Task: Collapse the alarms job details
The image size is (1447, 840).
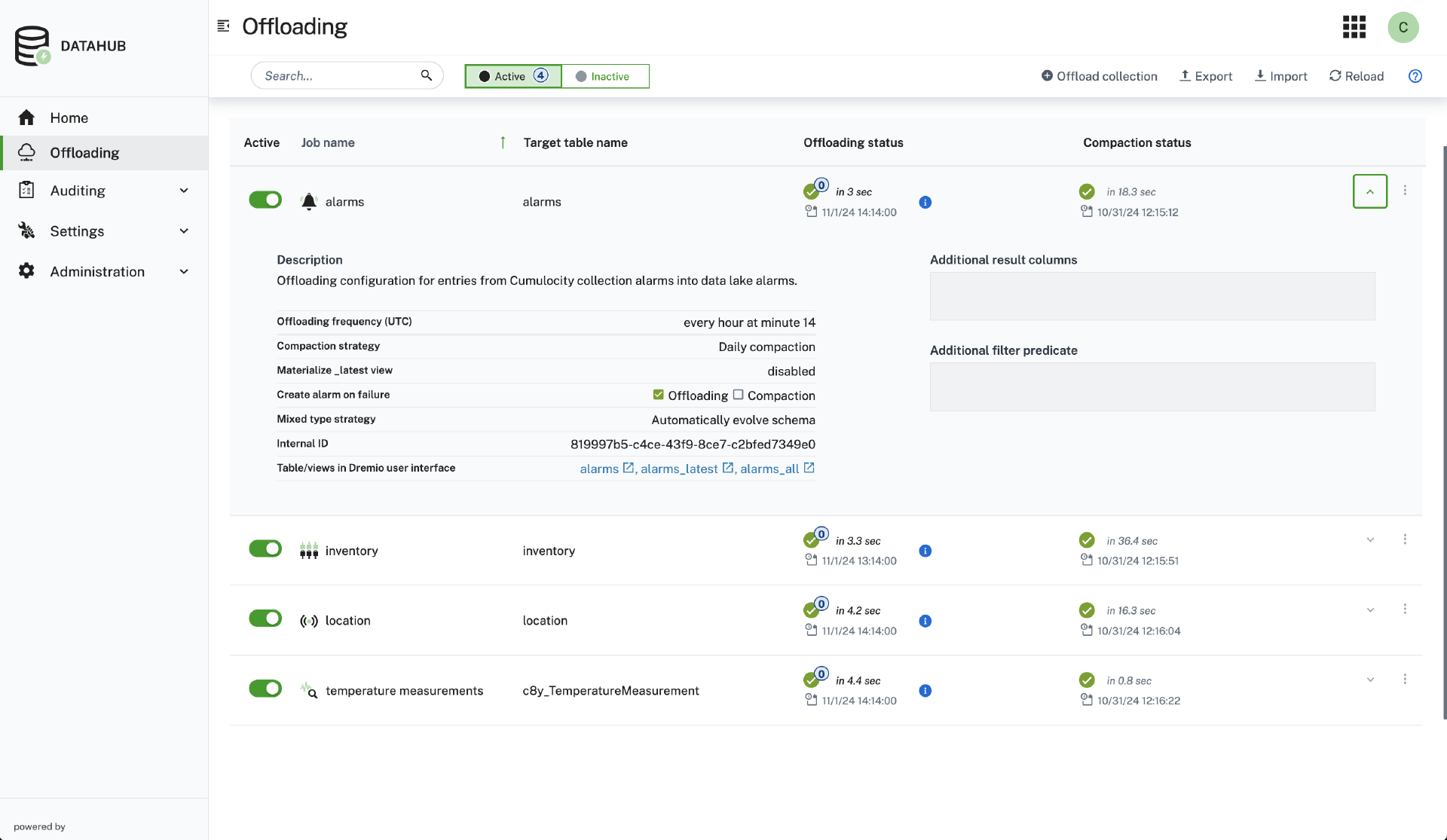Action: coord(1369,191)
